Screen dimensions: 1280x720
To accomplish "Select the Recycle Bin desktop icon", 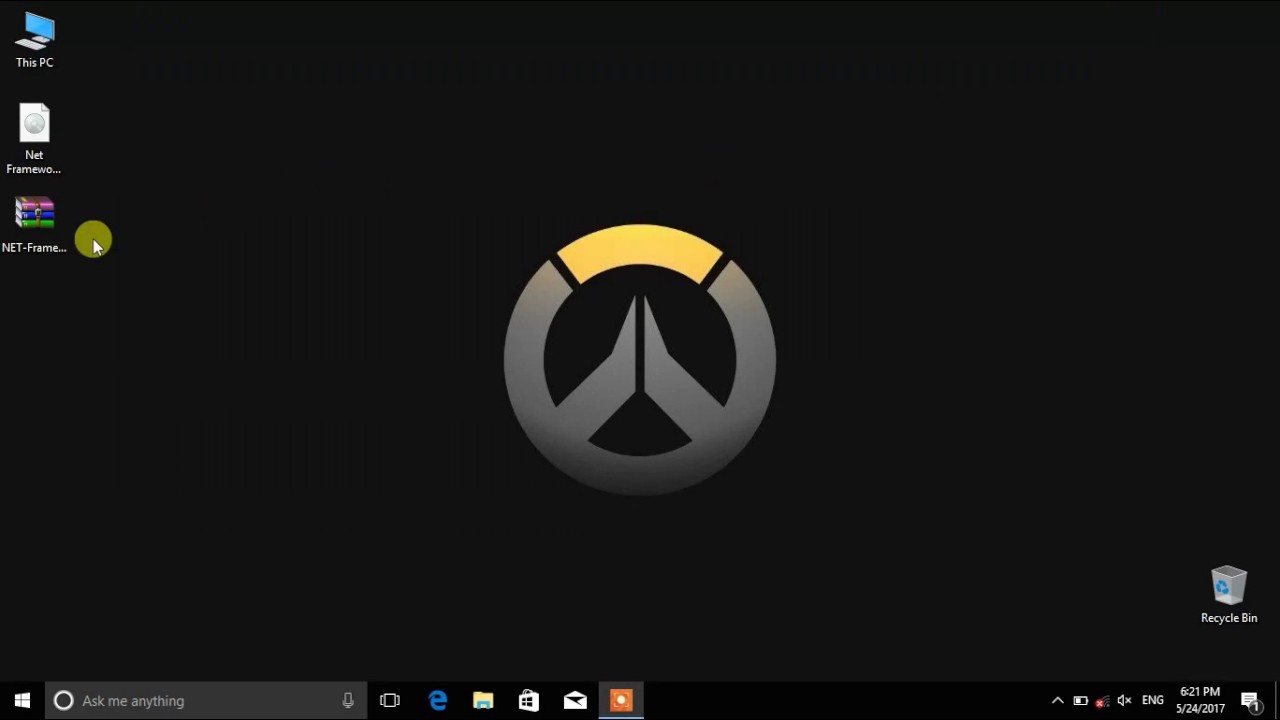I will (1228, 595).
